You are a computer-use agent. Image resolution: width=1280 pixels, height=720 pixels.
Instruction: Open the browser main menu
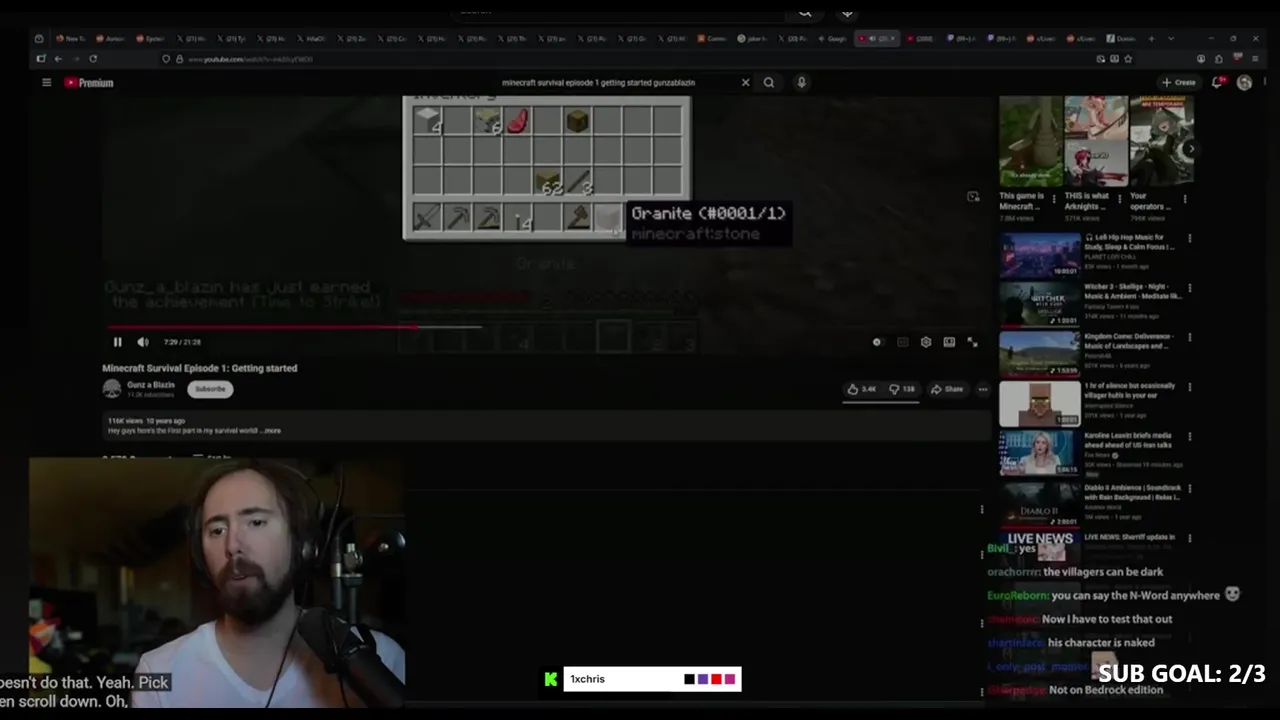(1255, 59)
